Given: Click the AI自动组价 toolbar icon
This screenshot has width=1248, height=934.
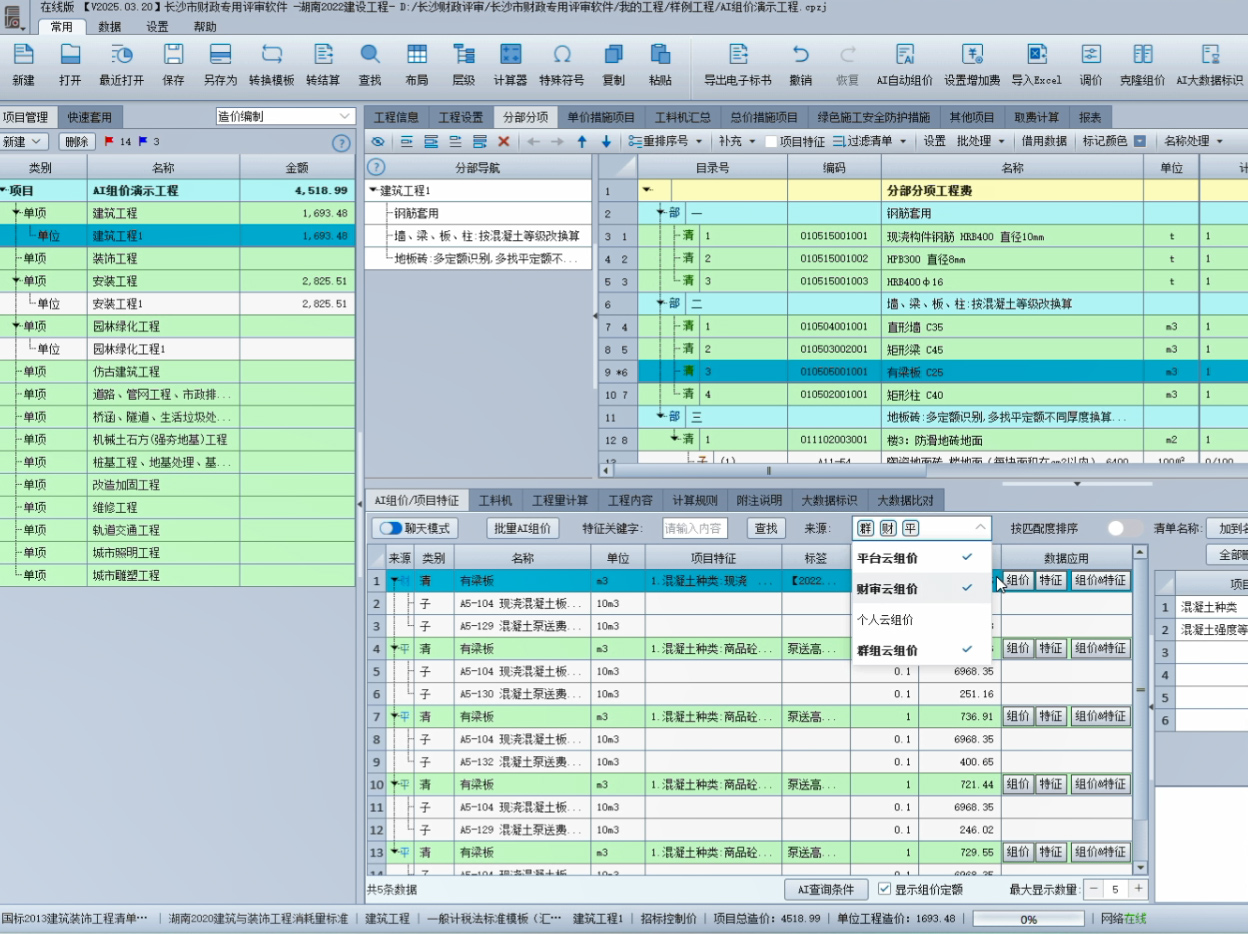Looking at the screenshot, I should click(904, 64).
